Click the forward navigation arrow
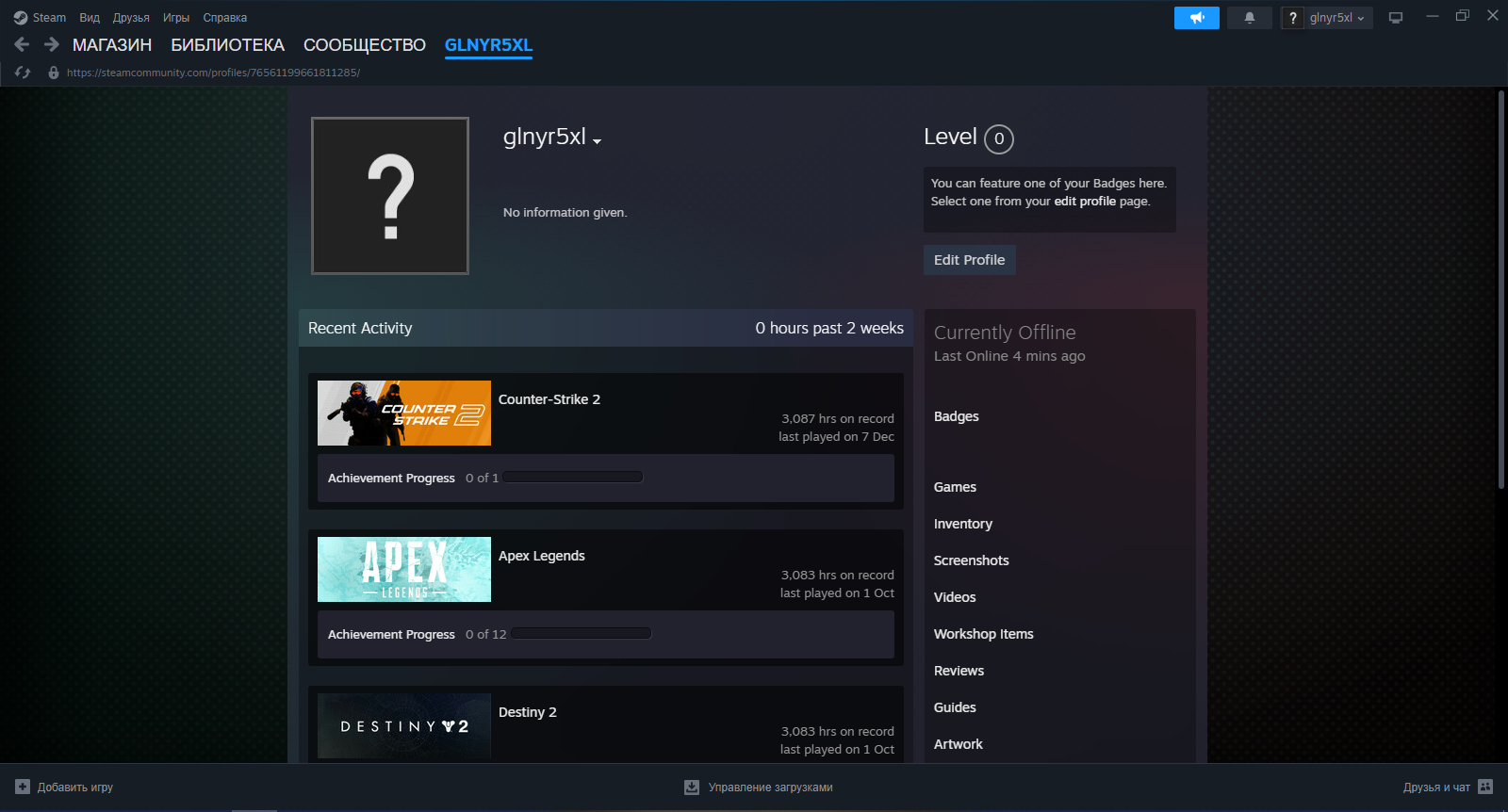The image size is (1508, 812). tap(52, 44)
